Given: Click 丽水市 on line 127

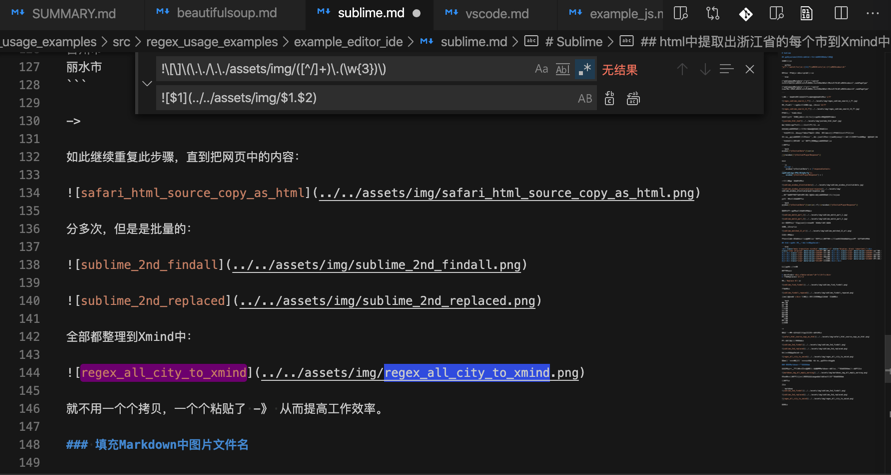Looking at the screenshot, I should (x=84, y=67).
